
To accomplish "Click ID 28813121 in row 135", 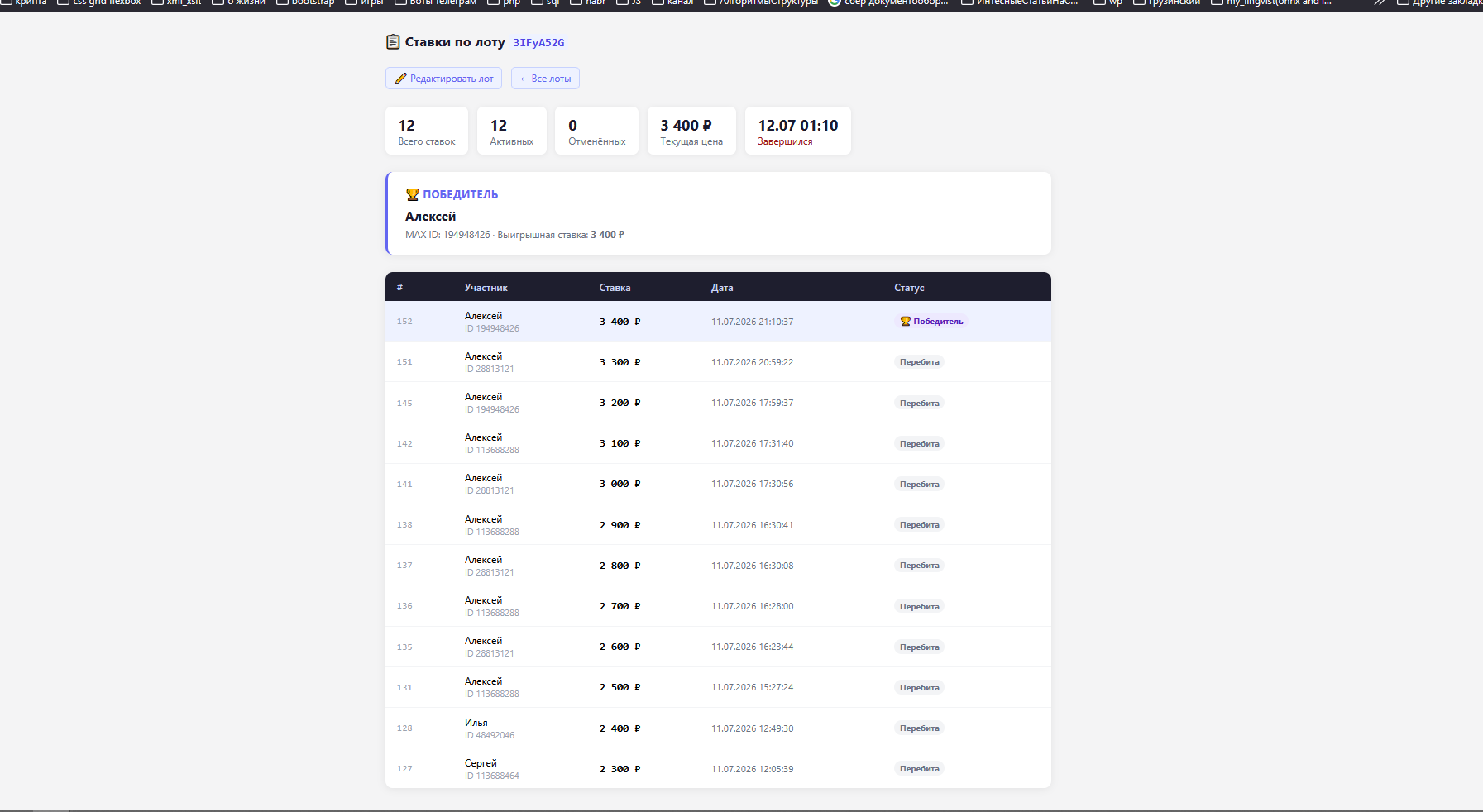I will pyautogui.click(x=490, y=653).
